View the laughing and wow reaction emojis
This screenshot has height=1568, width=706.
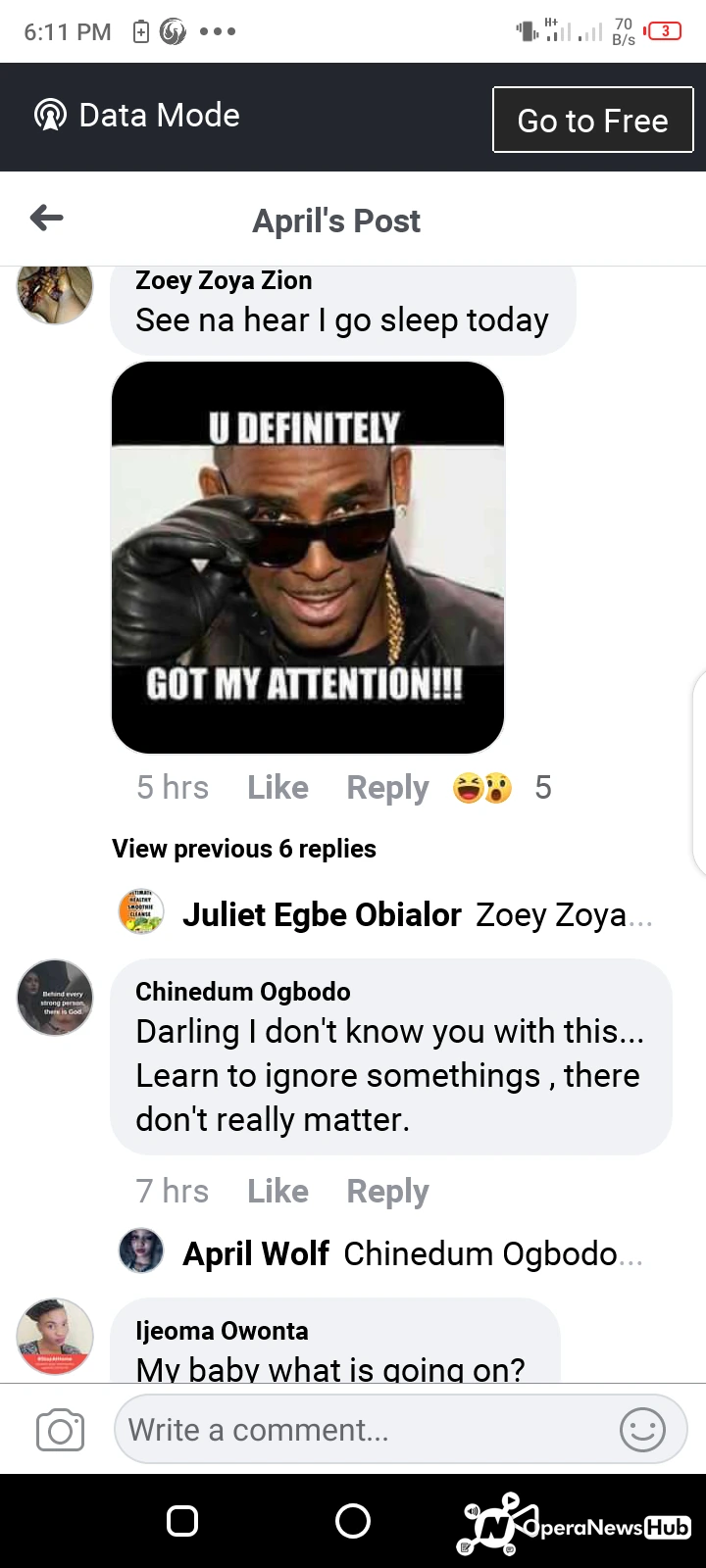pyautogui.click(x=482, y=788)
